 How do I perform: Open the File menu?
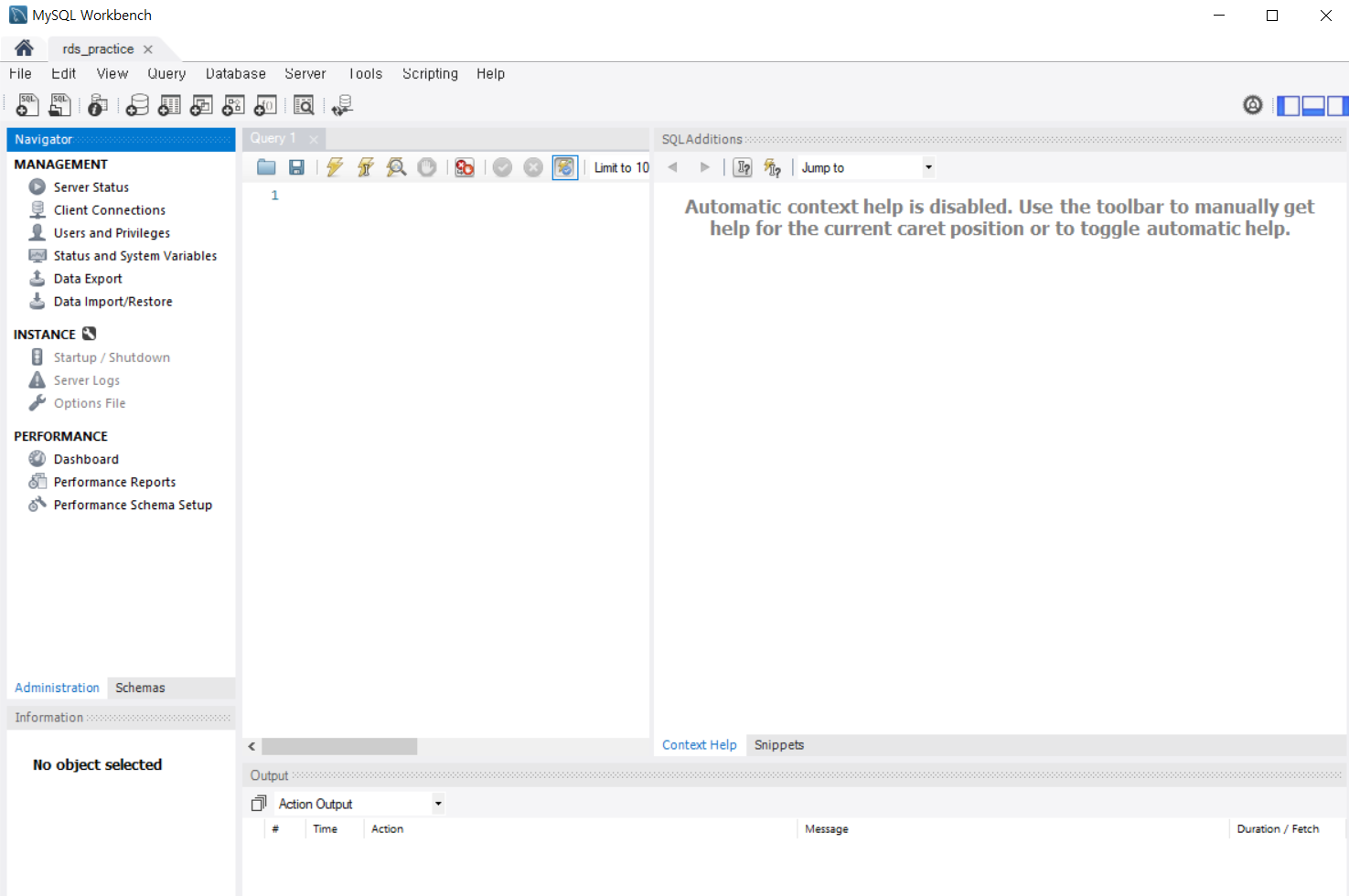click(x=20, y=74)
